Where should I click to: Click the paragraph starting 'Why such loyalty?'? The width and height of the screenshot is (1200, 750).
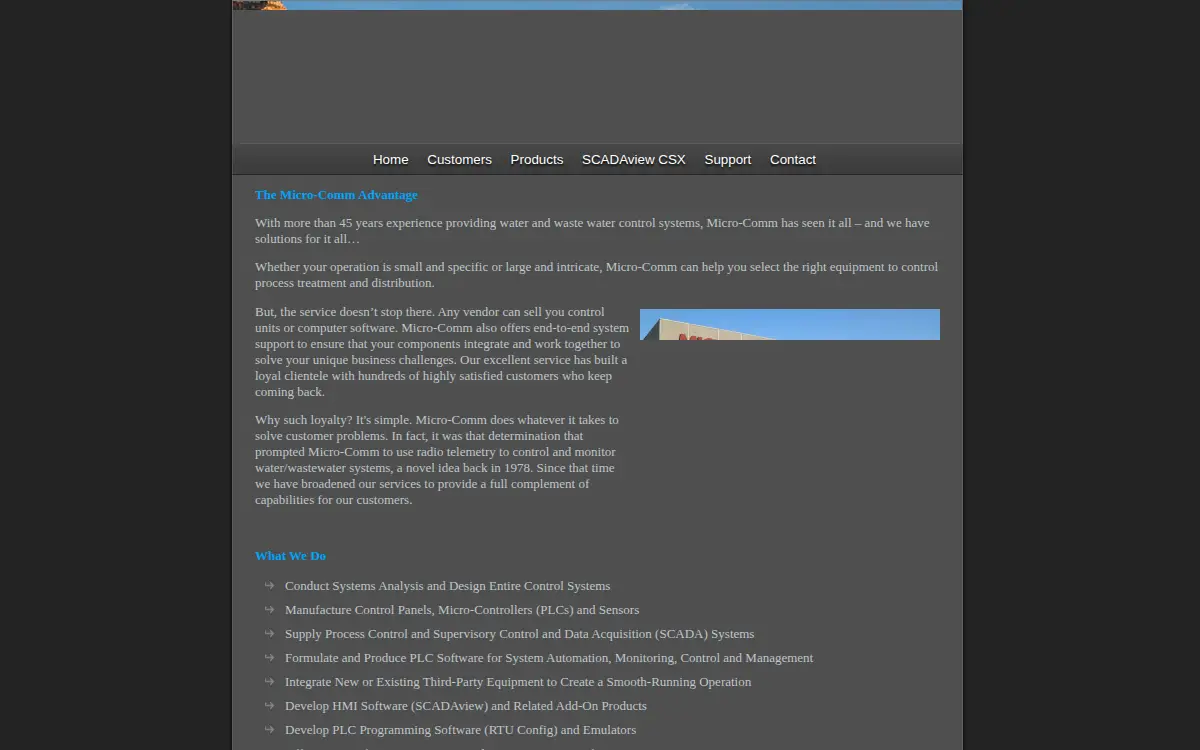[x=437, y=460]
